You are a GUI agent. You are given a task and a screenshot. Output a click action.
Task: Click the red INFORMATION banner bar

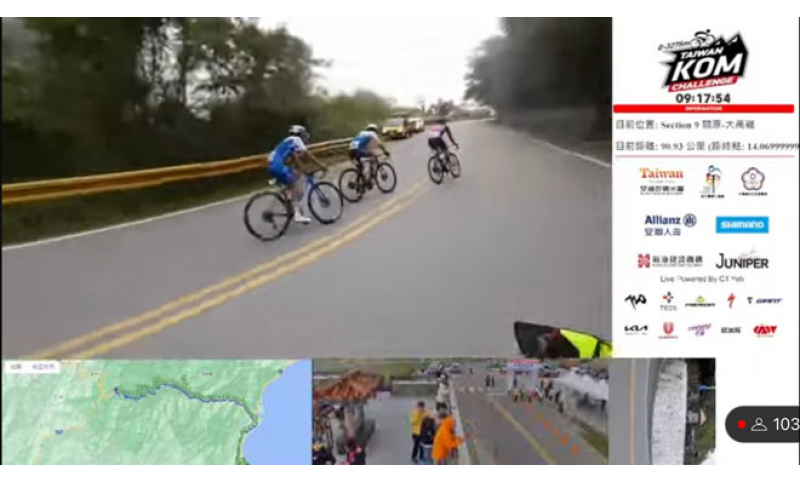point(704,109)
